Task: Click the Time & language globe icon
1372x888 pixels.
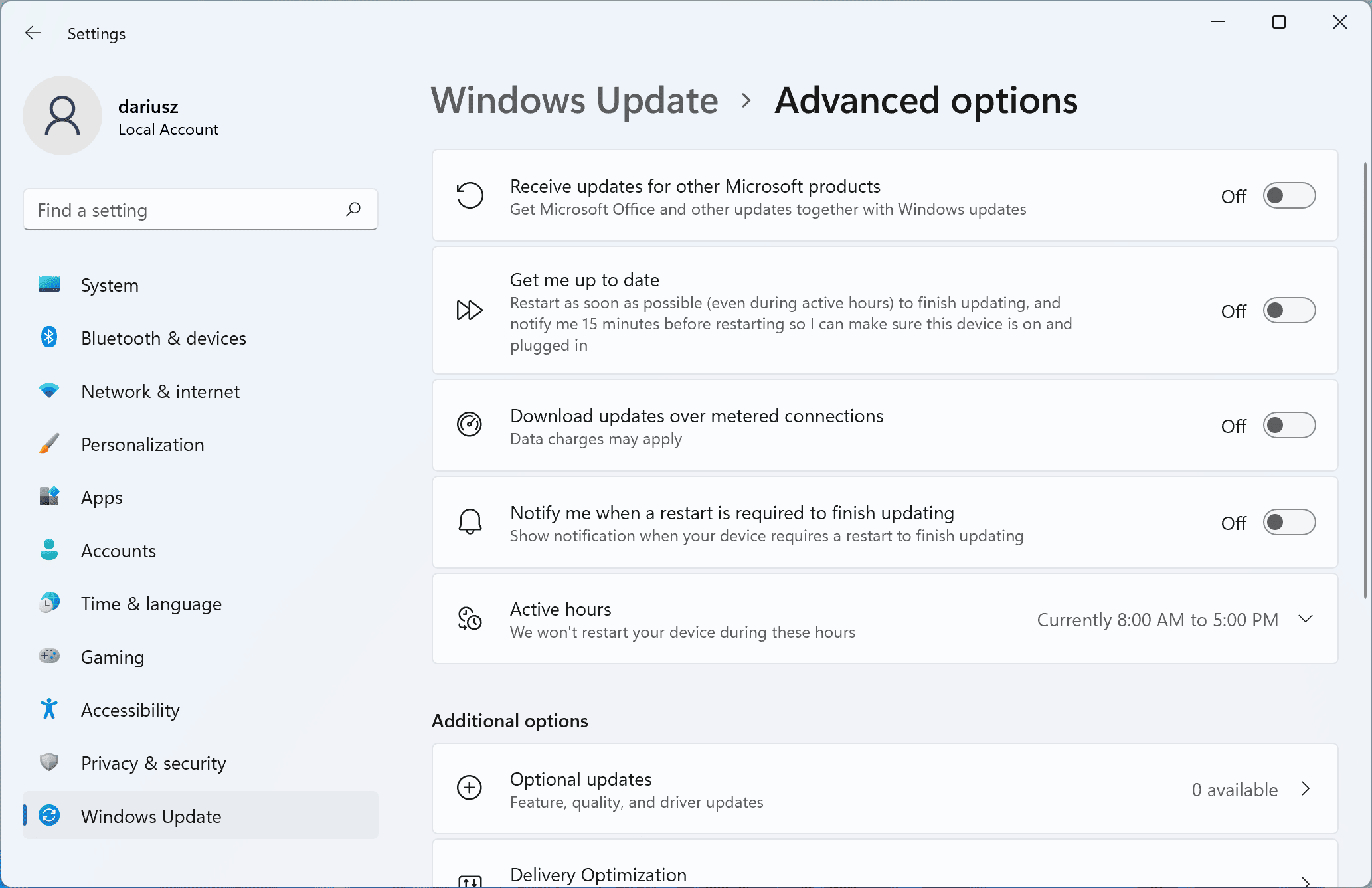Action: point(49,603)
